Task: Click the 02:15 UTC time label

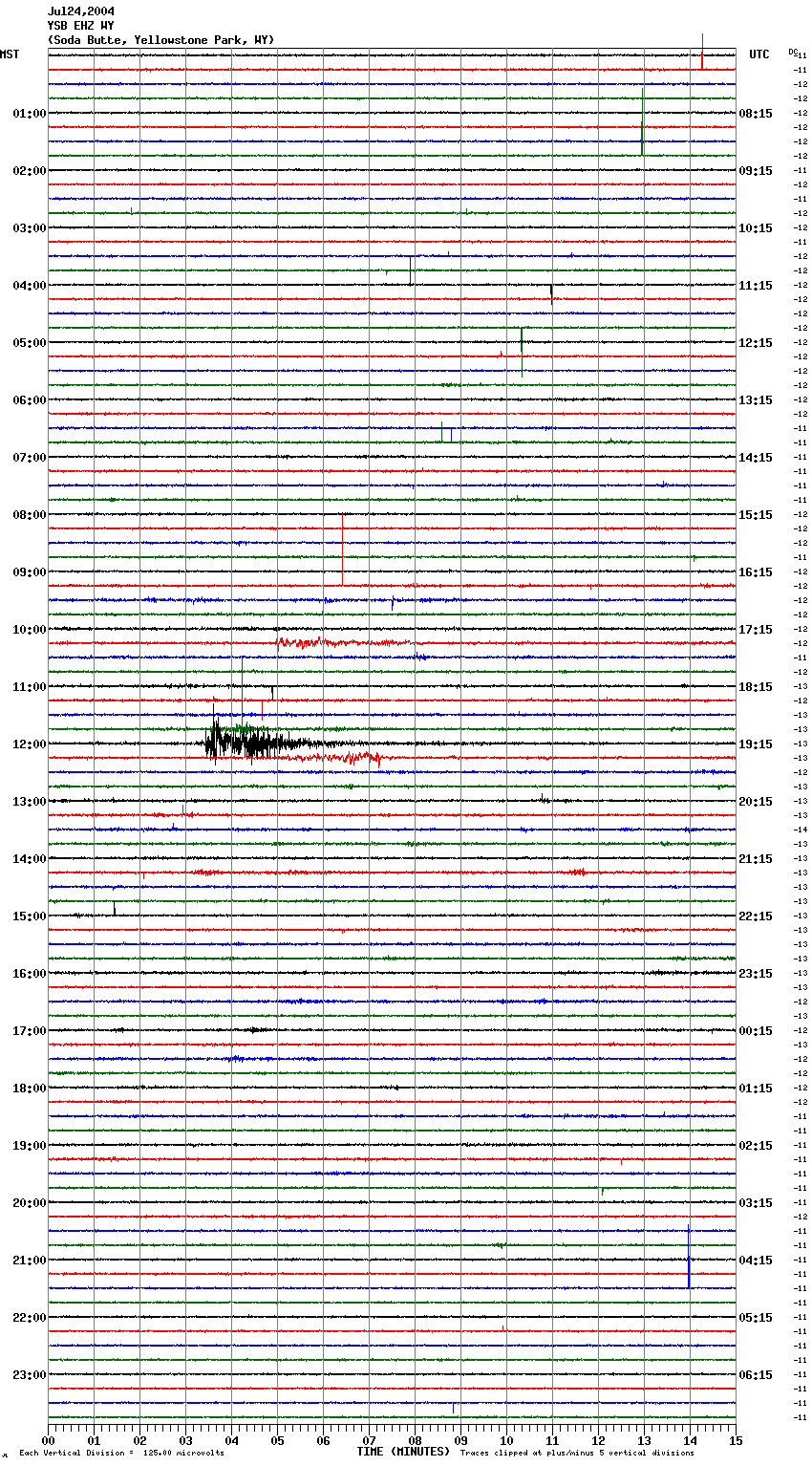Action: pyautogui.click(x=756, y=1146)
